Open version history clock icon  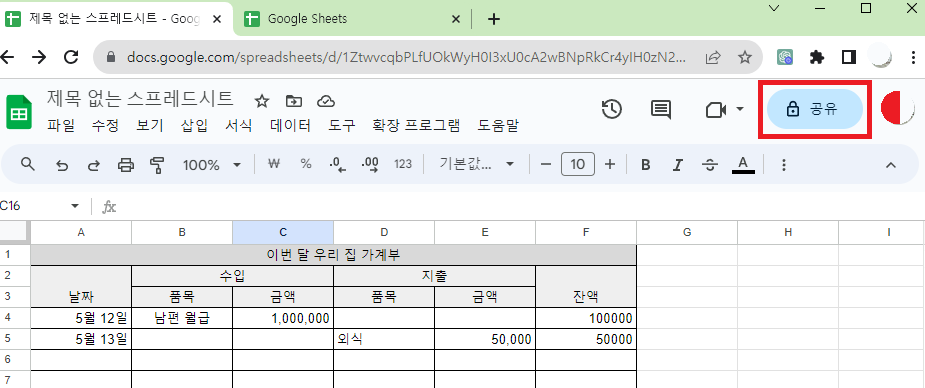pyautogui.click(x=612, y=109)
